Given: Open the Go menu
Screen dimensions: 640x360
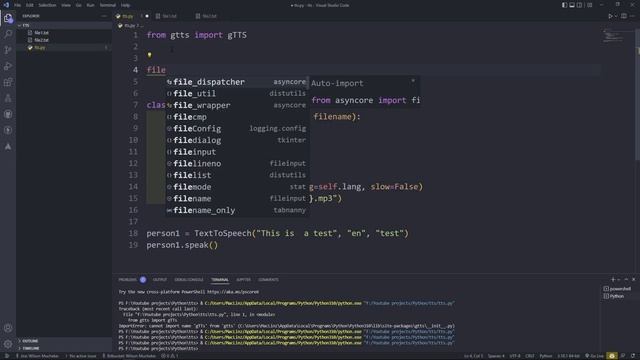Looking at the screenshot, I should click(78, 5).
